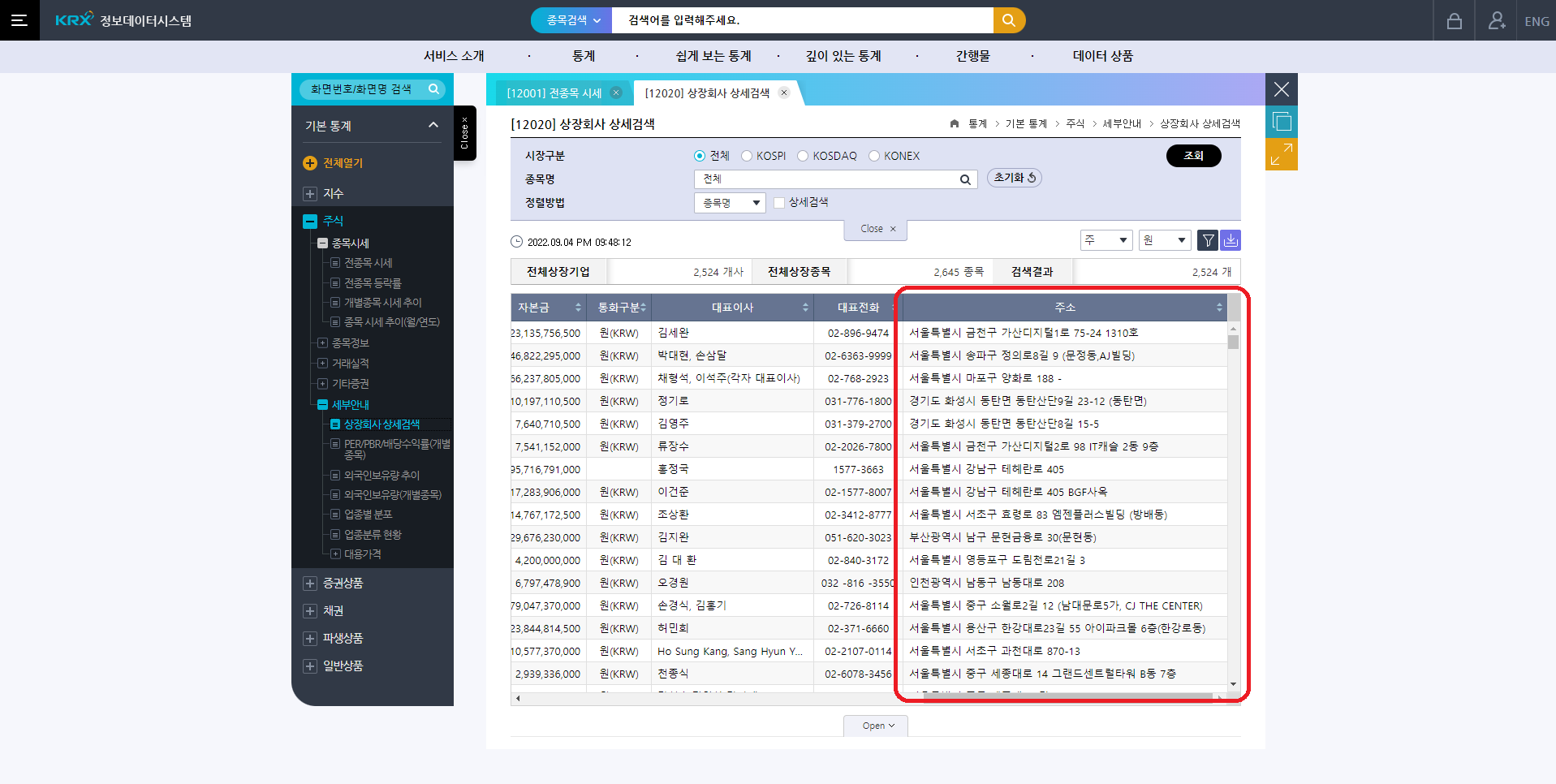Click the 종목명 search magnifier
1556x784 pixels.
coord(965,179)
